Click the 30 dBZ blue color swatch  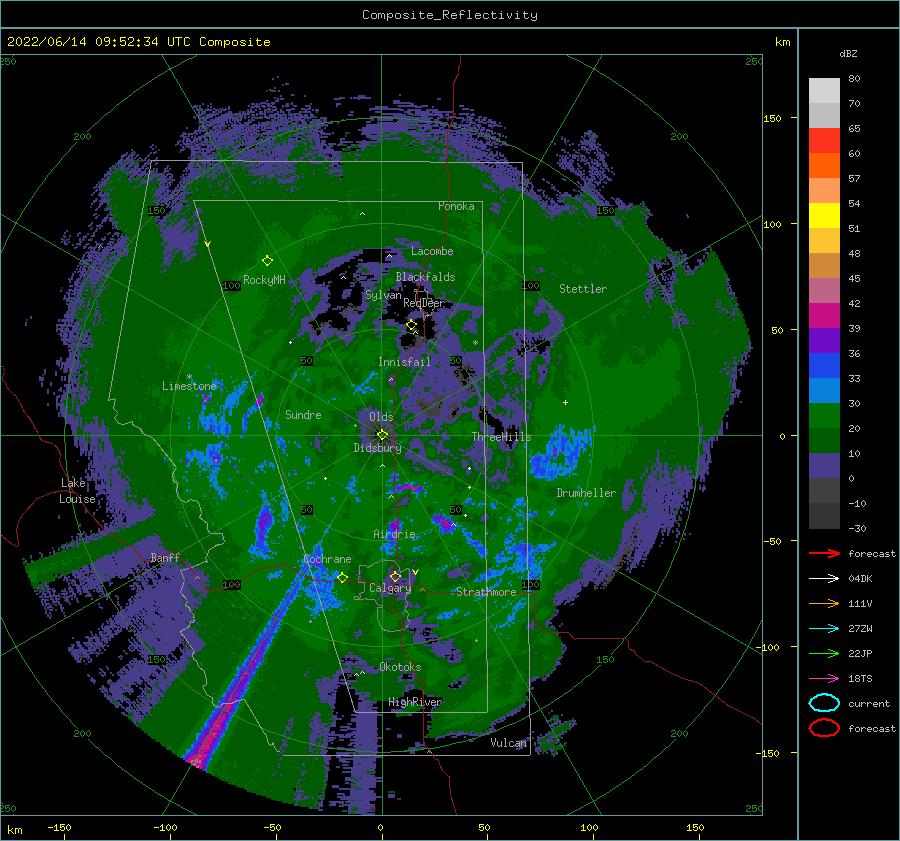(x=824, y=390)
